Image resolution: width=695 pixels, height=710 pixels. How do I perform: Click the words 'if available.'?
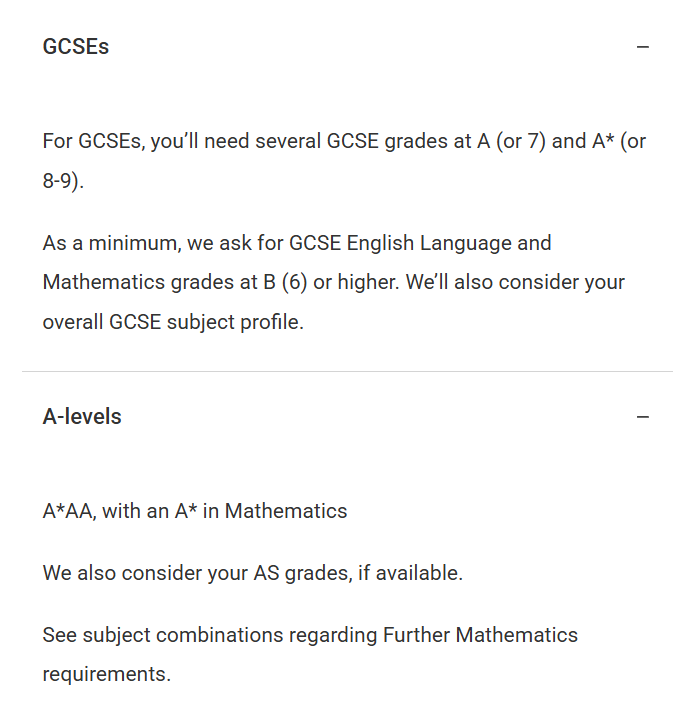point(411,573)
